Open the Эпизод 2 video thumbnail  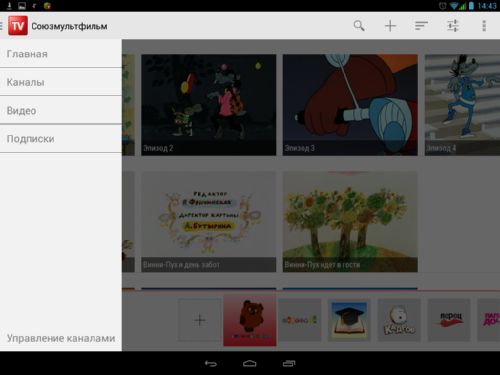pyautogui.click(x=209, y=105)
